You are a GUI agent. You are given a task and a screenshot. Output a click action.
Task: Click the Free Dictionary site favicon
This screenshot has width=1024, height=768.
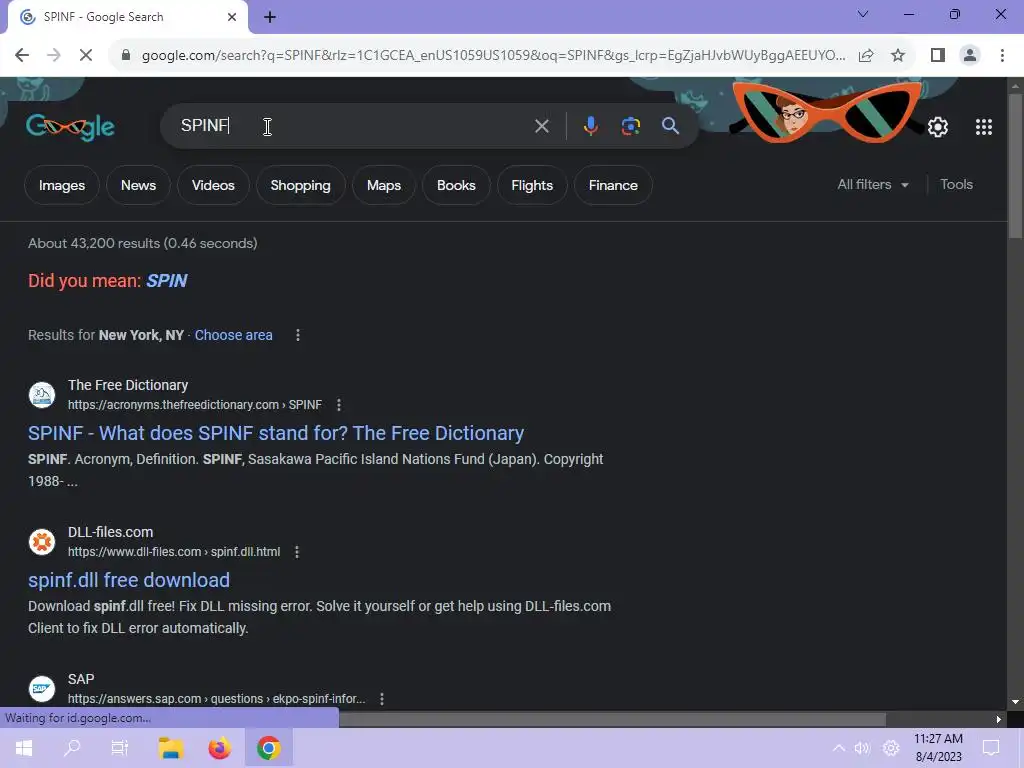[42, 394]
